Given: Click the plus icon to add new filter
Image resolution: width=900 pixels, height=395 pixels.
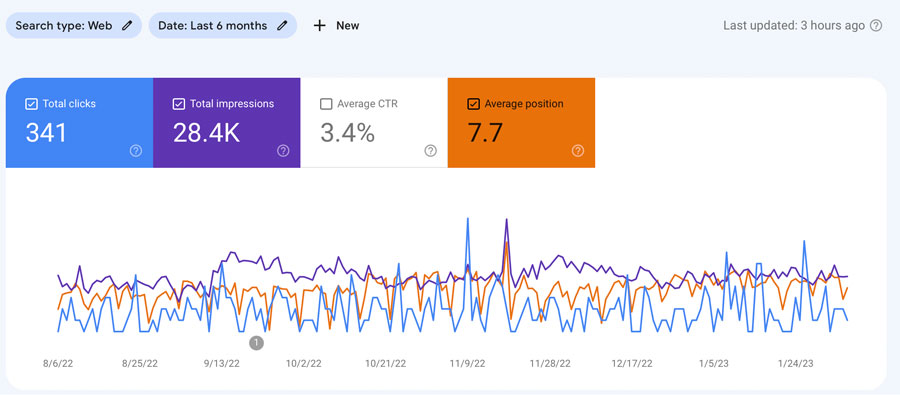Looking at the screenshot, I should click(x=320, y=26).
